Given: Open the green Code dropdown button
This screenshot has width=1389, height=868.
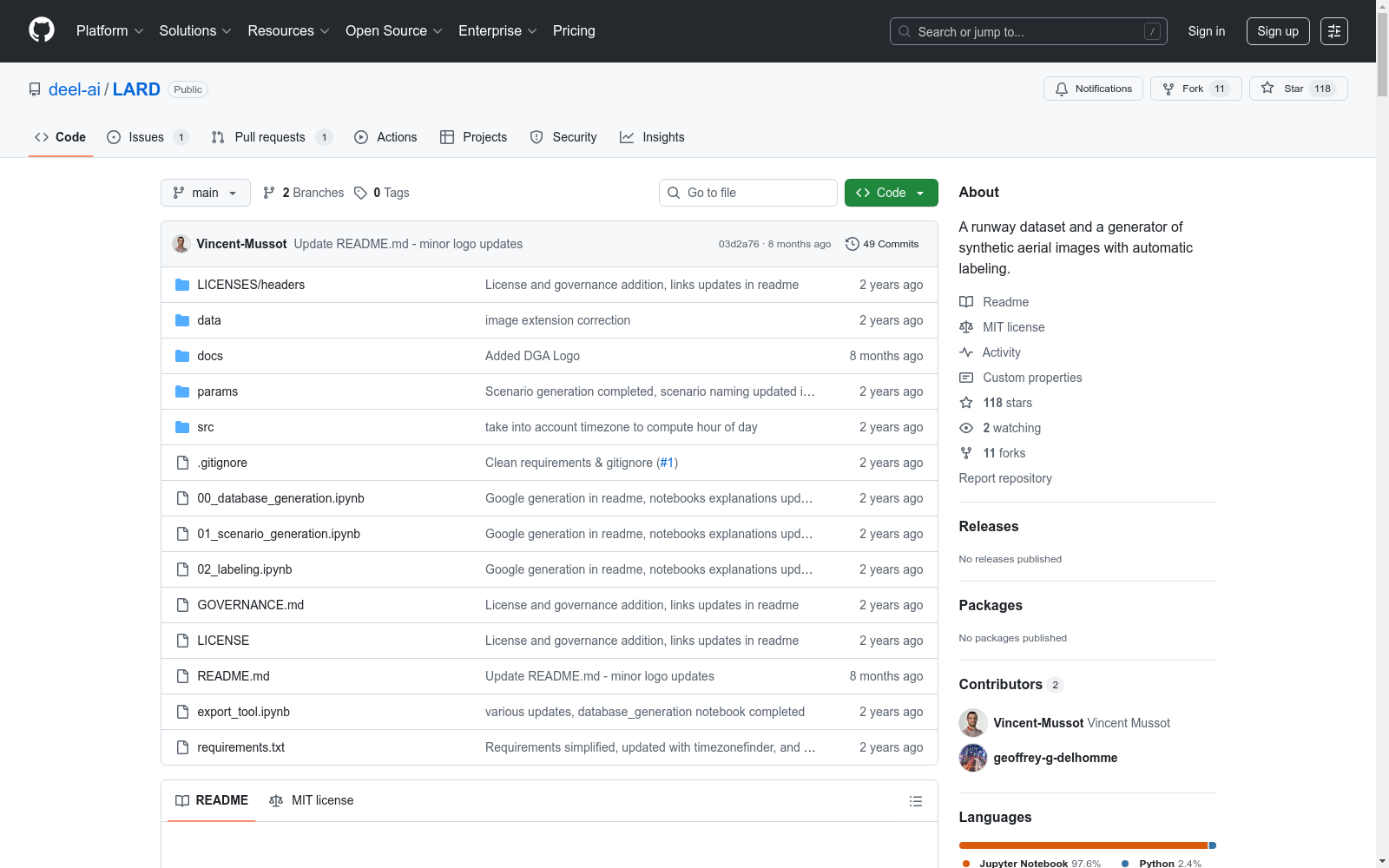Looking at the screenshot, I should point(892,193).
